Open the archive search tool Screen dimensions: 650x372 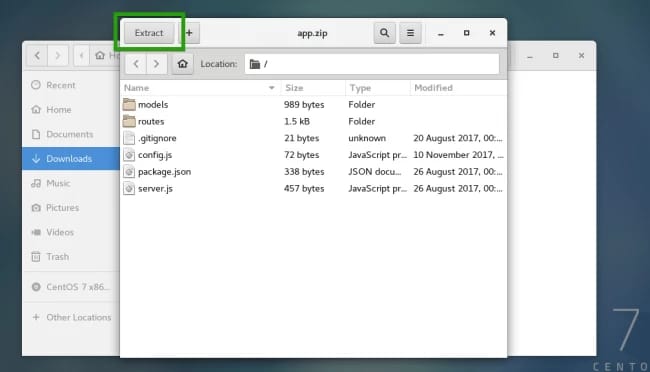tap(384, 33)
